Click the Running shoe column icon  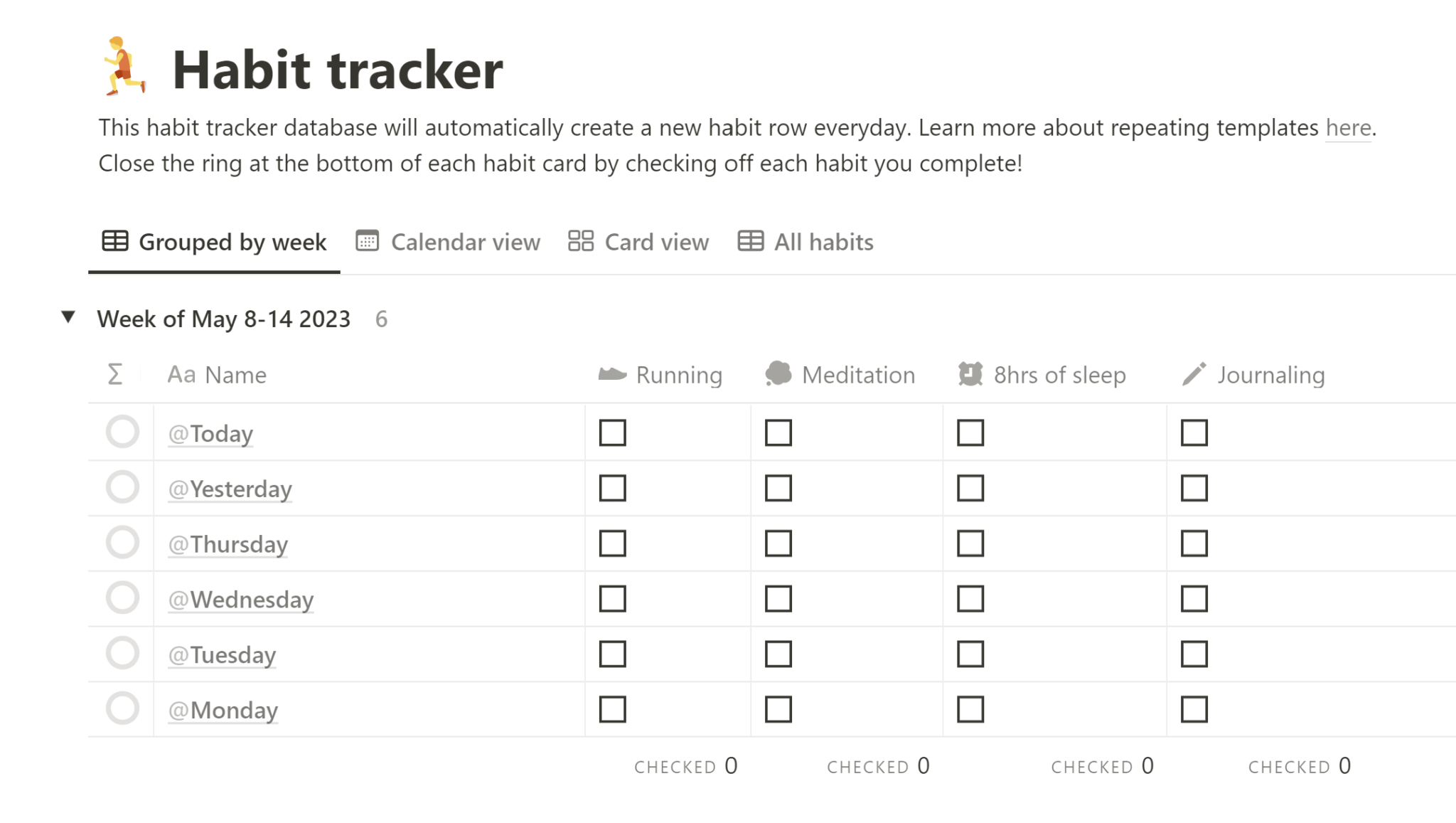[x=612, y=374]
